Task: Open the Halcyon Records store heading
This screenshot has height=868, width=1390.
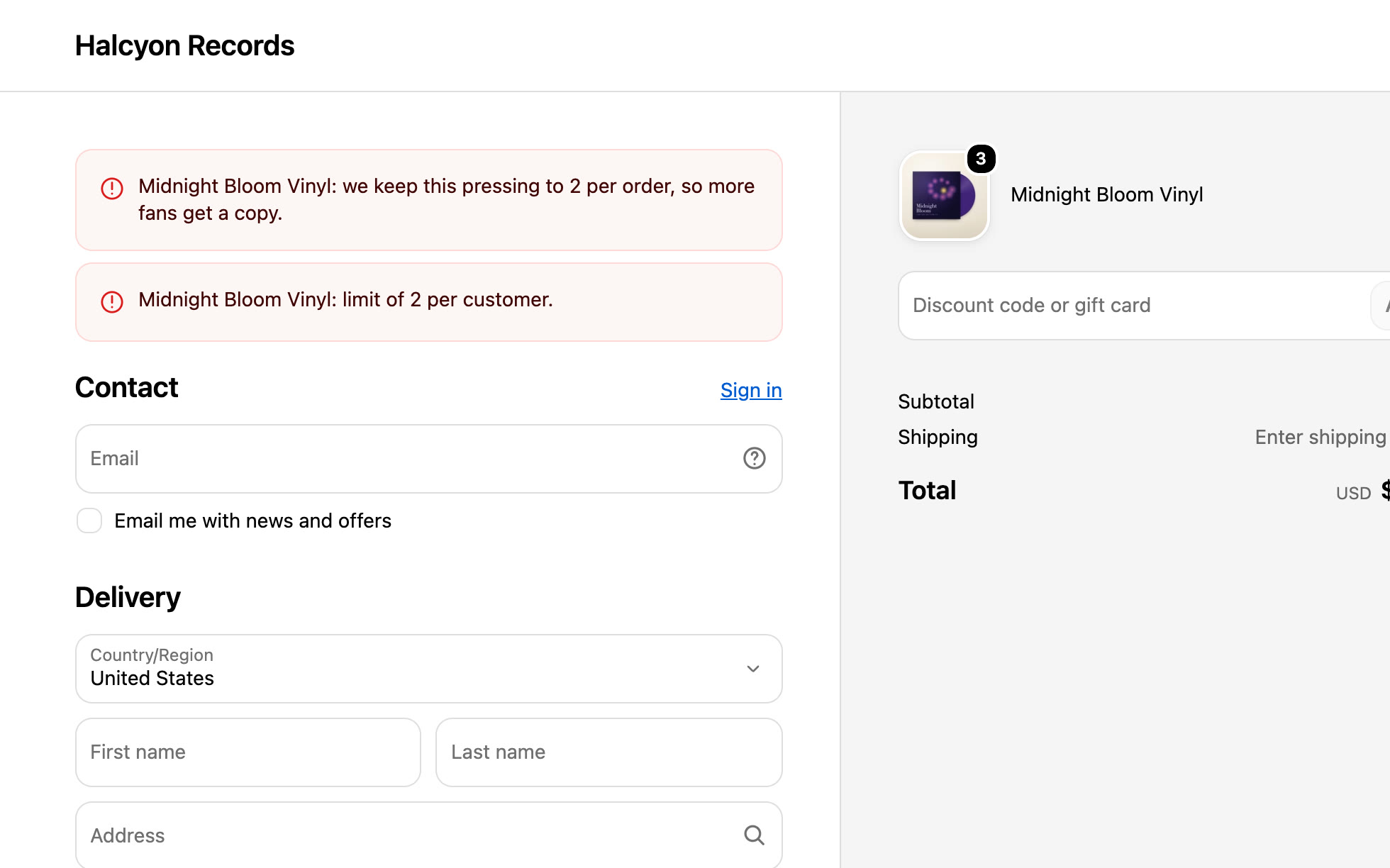Action: tap(184, 45)
